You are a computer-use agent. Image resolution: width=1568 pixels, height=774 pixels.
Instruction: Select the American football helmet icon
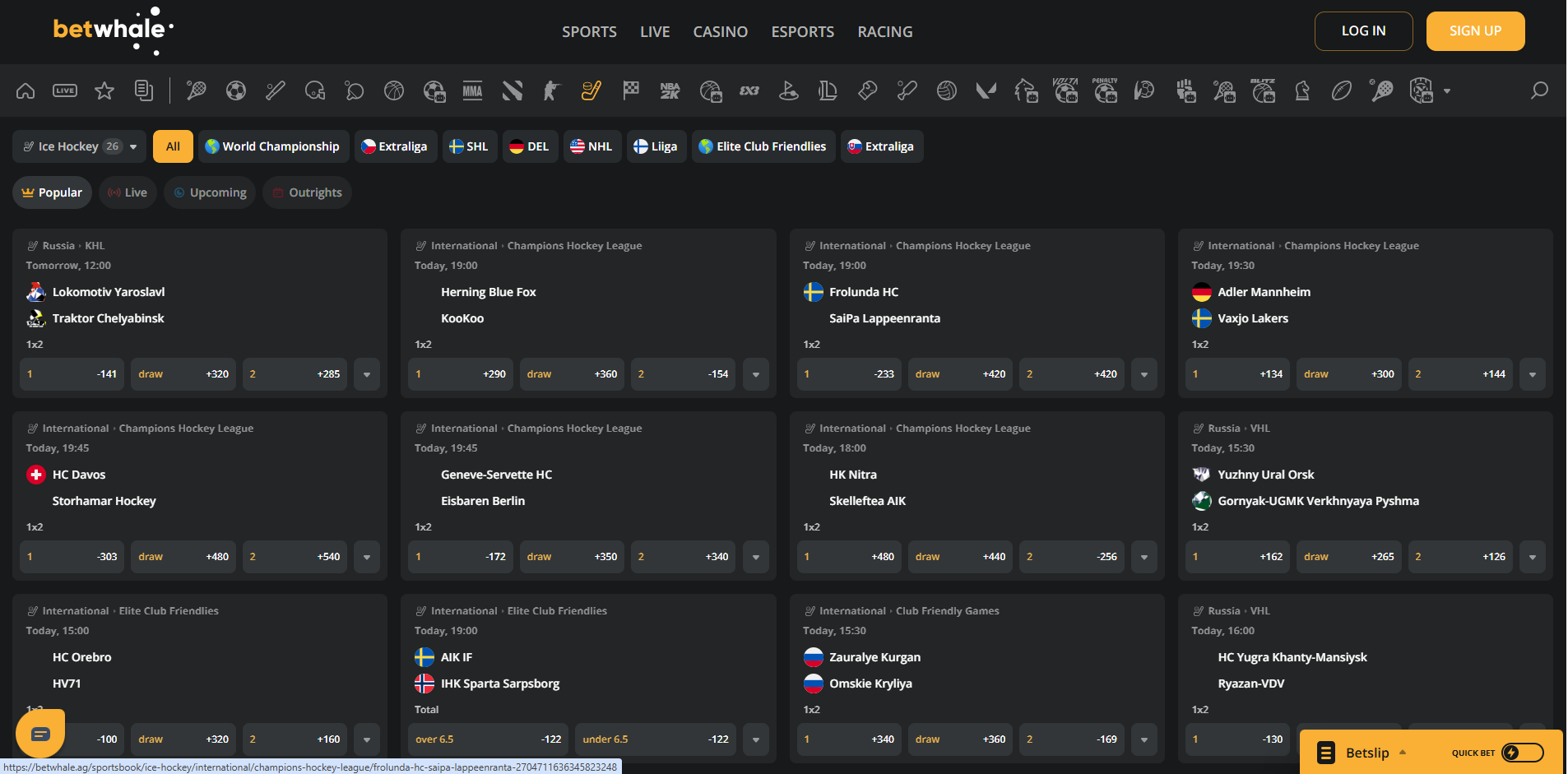click(x=315, y=90)
